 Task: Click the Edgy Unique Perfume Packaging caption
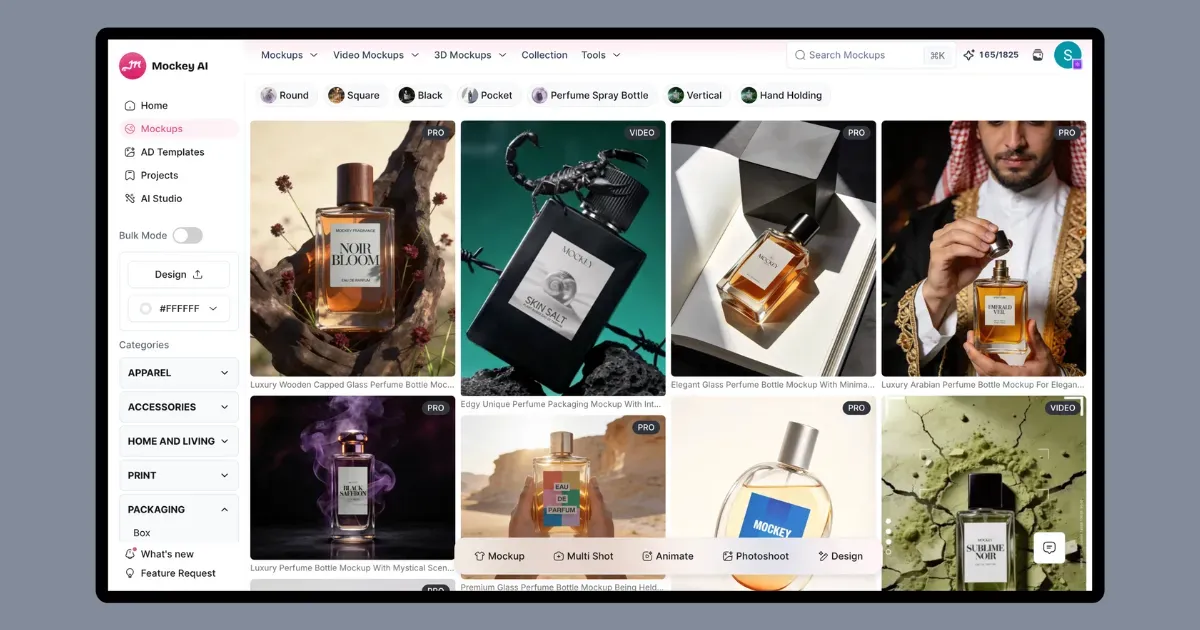click(563, 405)
